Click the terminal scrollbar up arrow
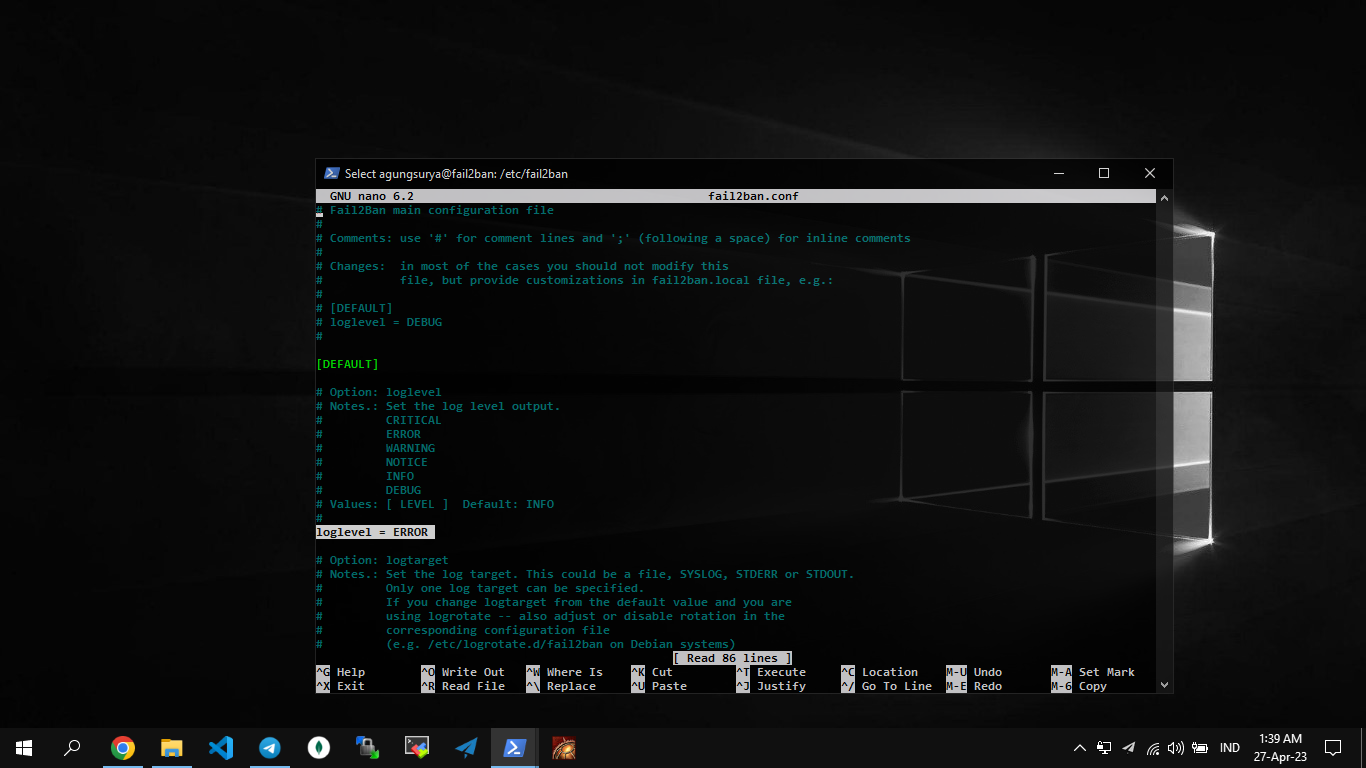Image resolution: width=1366 pixels, height=768 pixels. click(x=1163, y=198)
